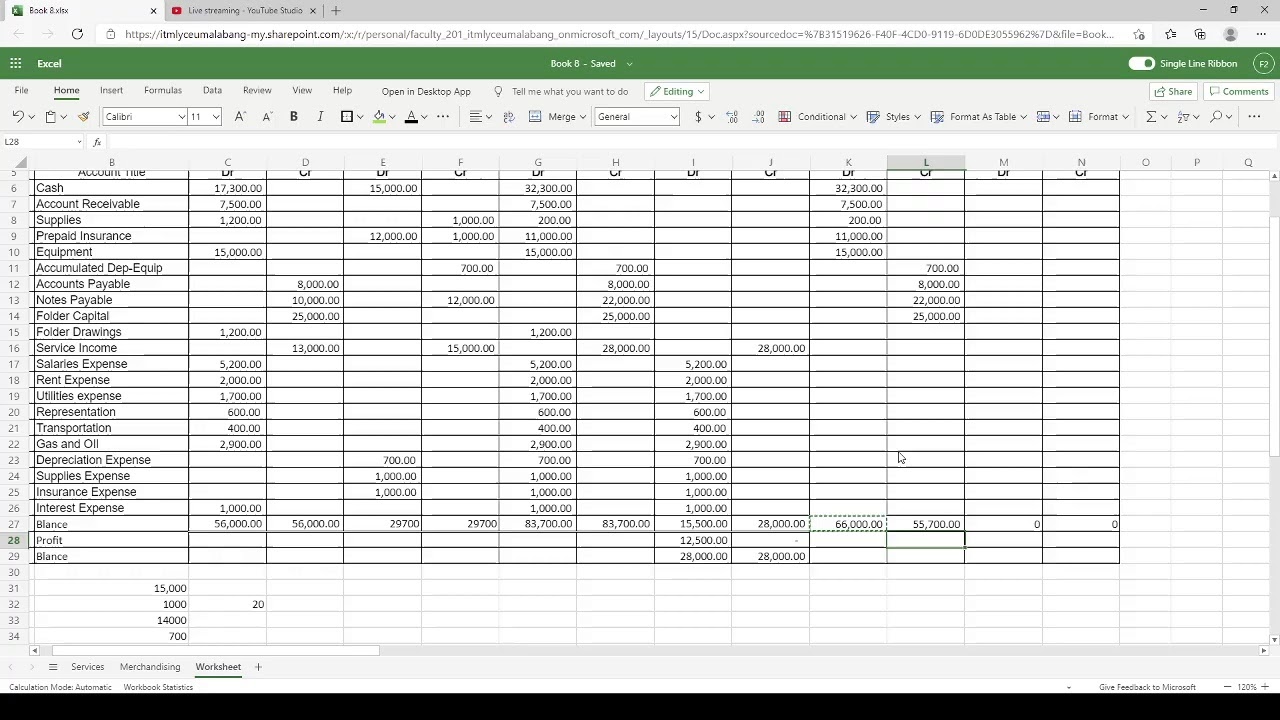Image resolution: width=1280 pixels, height=720 pixels.
Task: Open more font options ellipsis
Action: (x=443, y=117)
